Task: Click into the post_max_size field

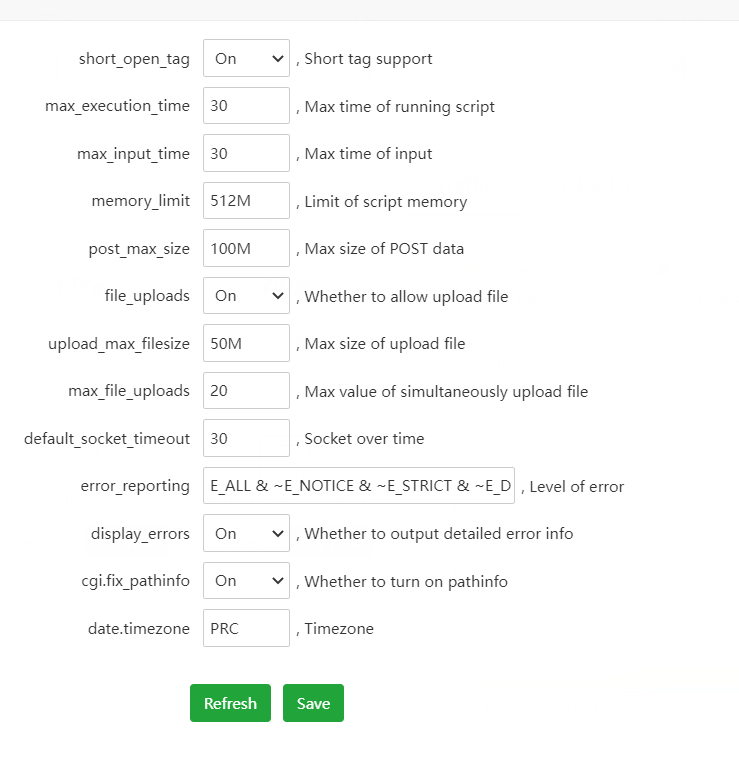Action: coord(246,248)
